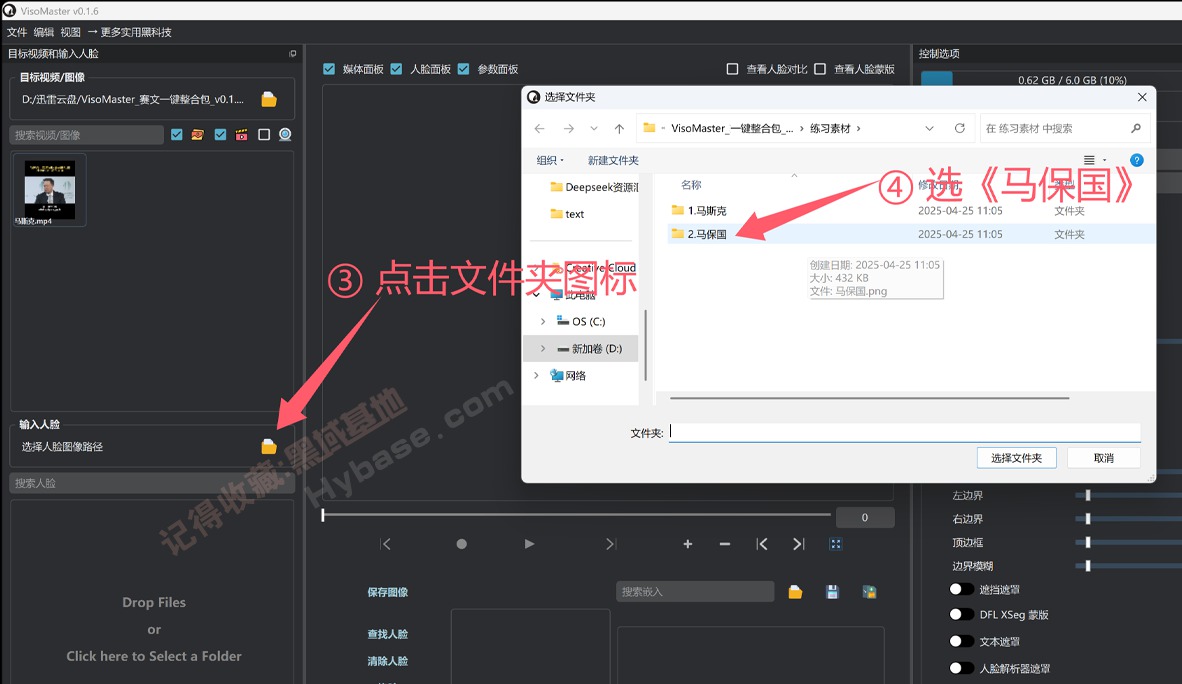Refresh the folder dialog listing
1182x684 pixels.
click(x=960, y=128)
